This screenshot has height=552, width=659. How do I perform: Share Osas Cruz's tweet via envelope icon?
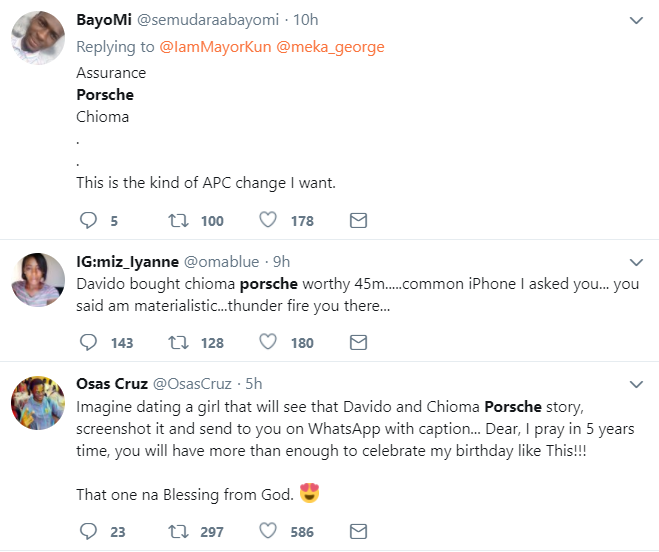click(357, 531)
